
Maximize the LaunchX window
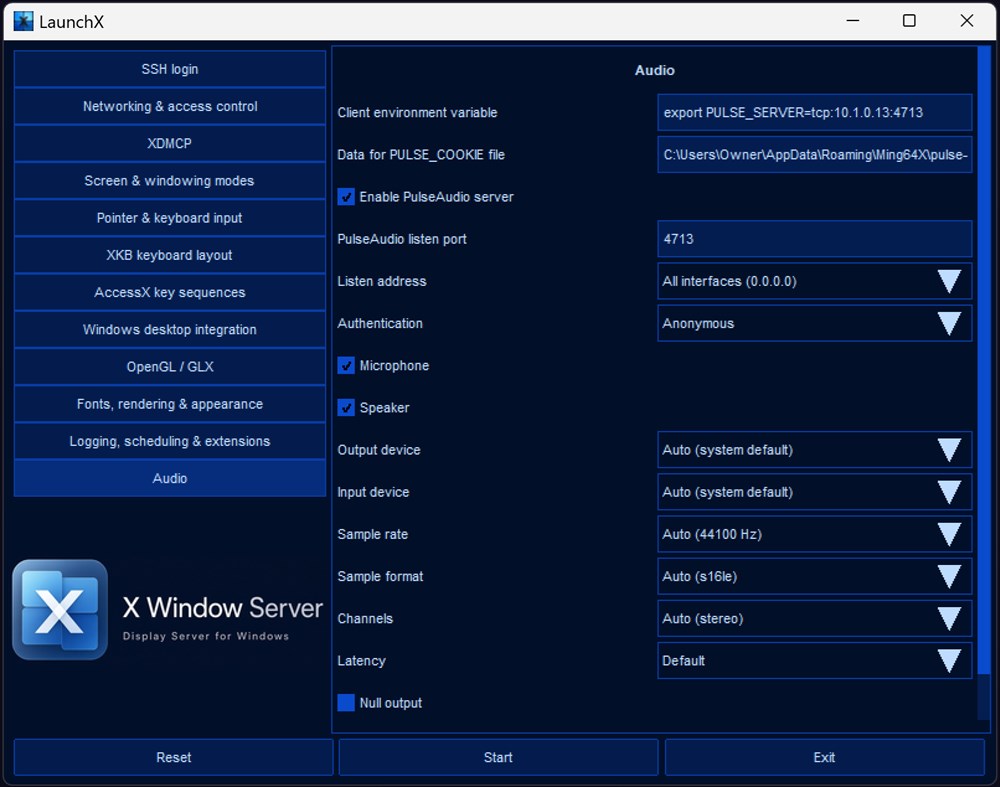pyautogui.click(x=909, y=20)
